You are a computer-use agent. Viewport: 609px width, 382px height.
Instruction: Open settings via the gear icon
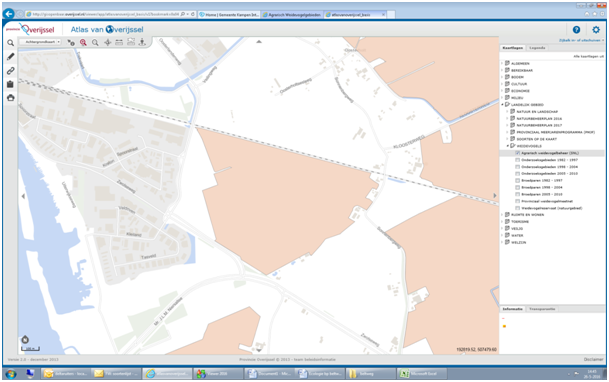(x=596, y=30)
